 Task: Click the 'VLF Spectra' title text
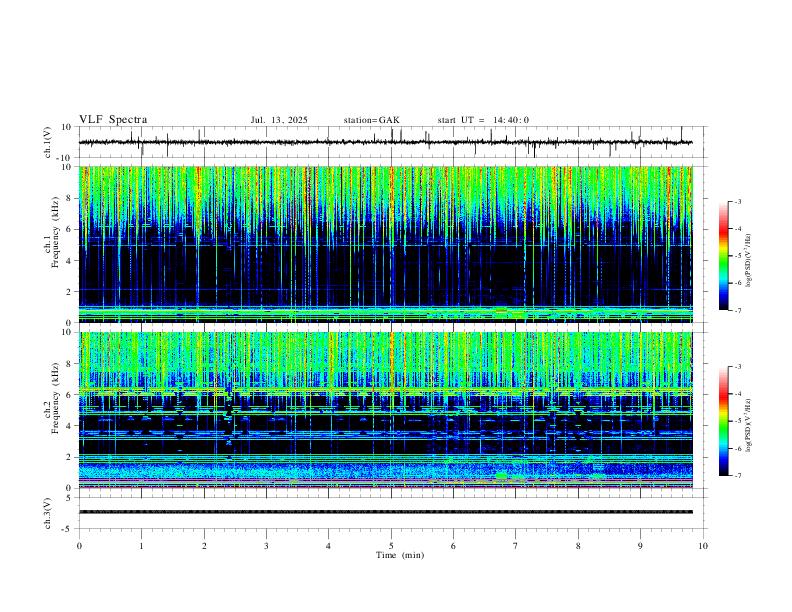click(x=113, y=120)
